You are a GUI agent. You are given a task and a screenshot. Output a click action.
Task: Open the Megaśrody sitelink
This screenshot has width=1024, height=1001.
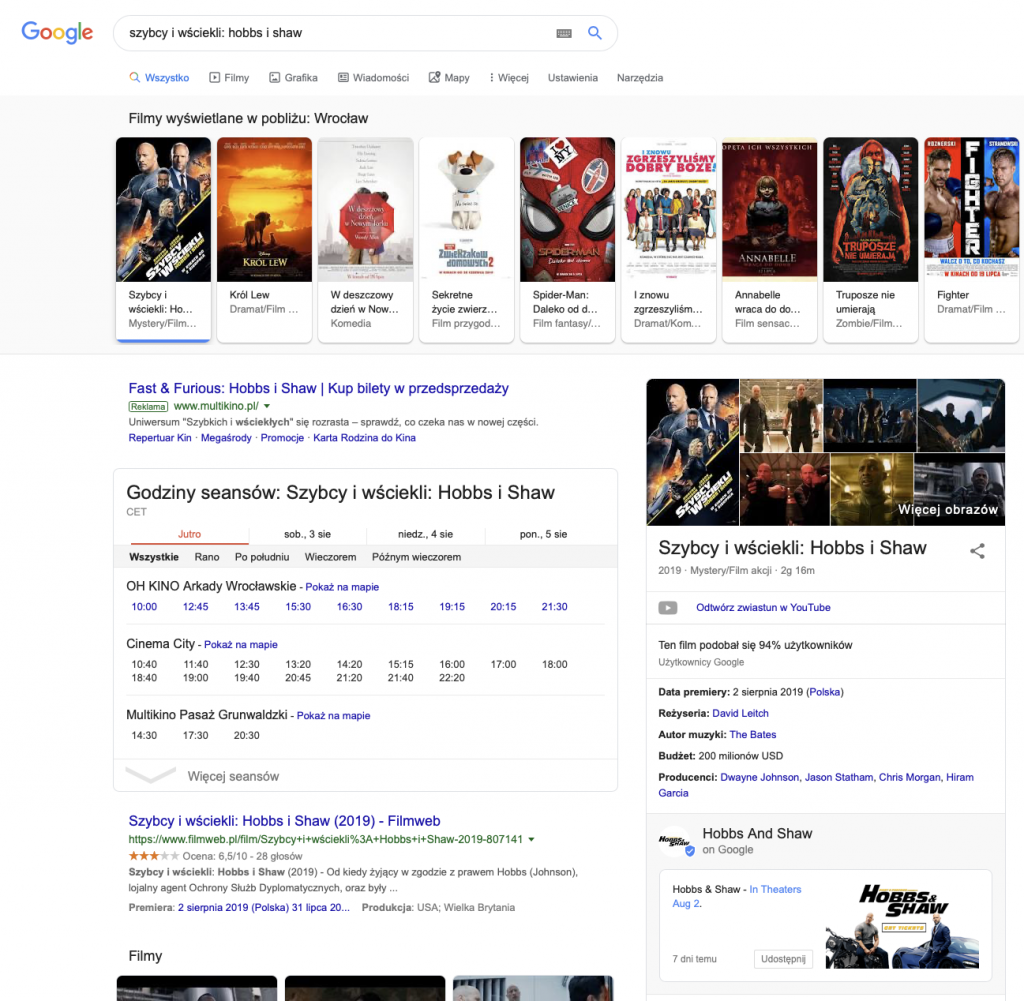(226, 438)
